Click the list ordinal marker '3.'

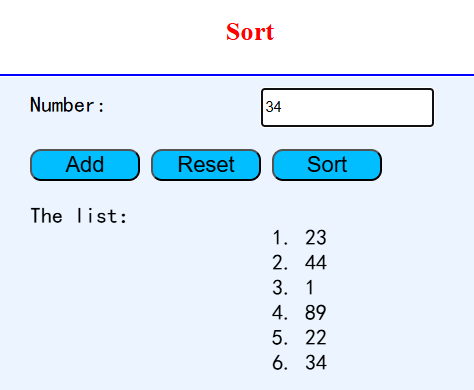pos(280,287)
